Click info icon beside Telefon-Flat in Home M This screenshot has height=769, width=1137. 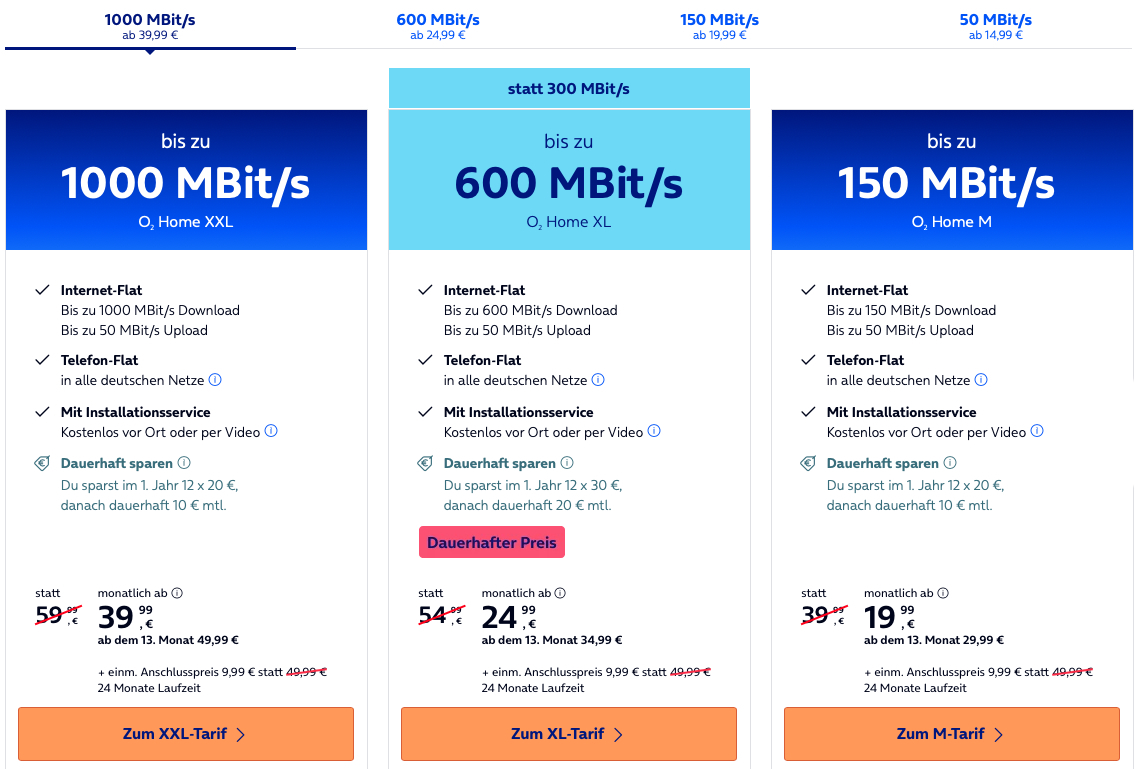click(981, 380)
